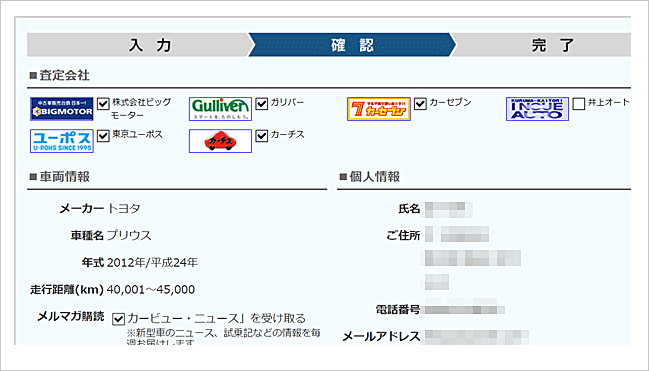The width and height of the screenshot is (649, 371).
Task: Go to the 入力 step
Action: click(138, 45)
